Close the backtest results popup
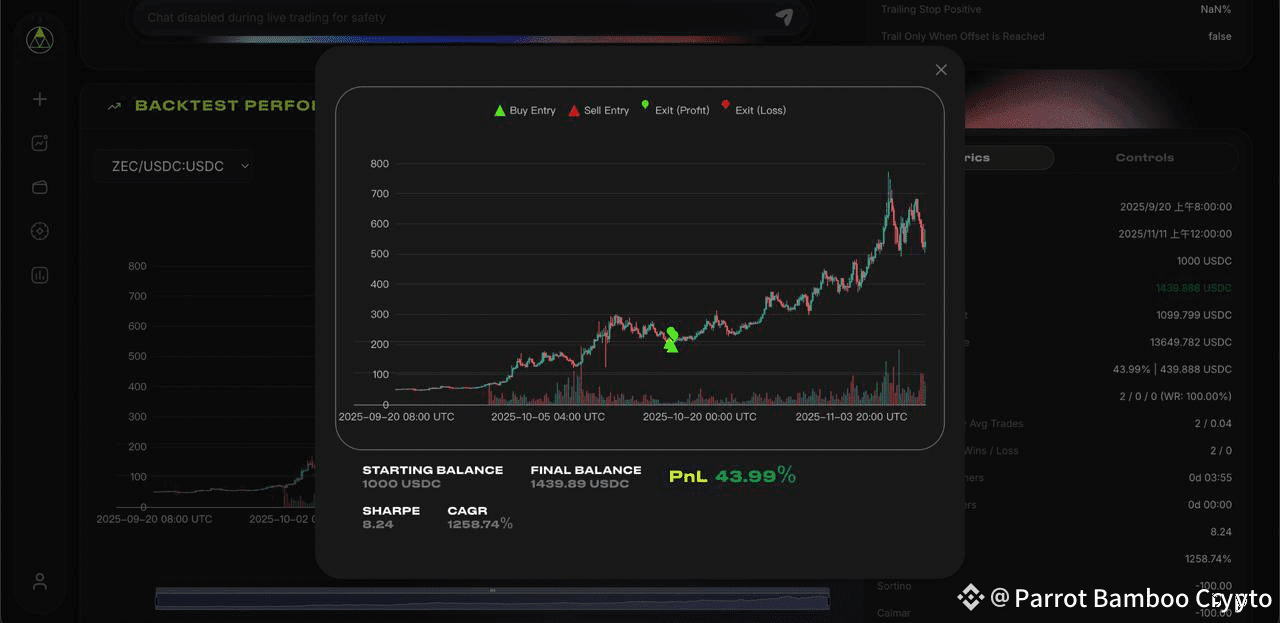 pos(940,69)
